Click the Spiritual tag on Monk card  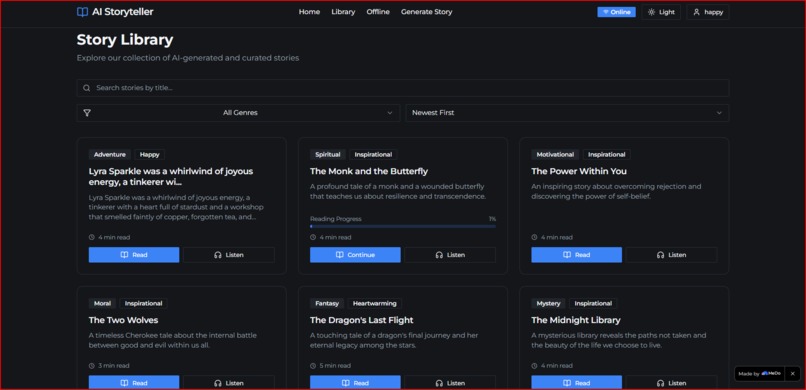click(x=328, y=155)
